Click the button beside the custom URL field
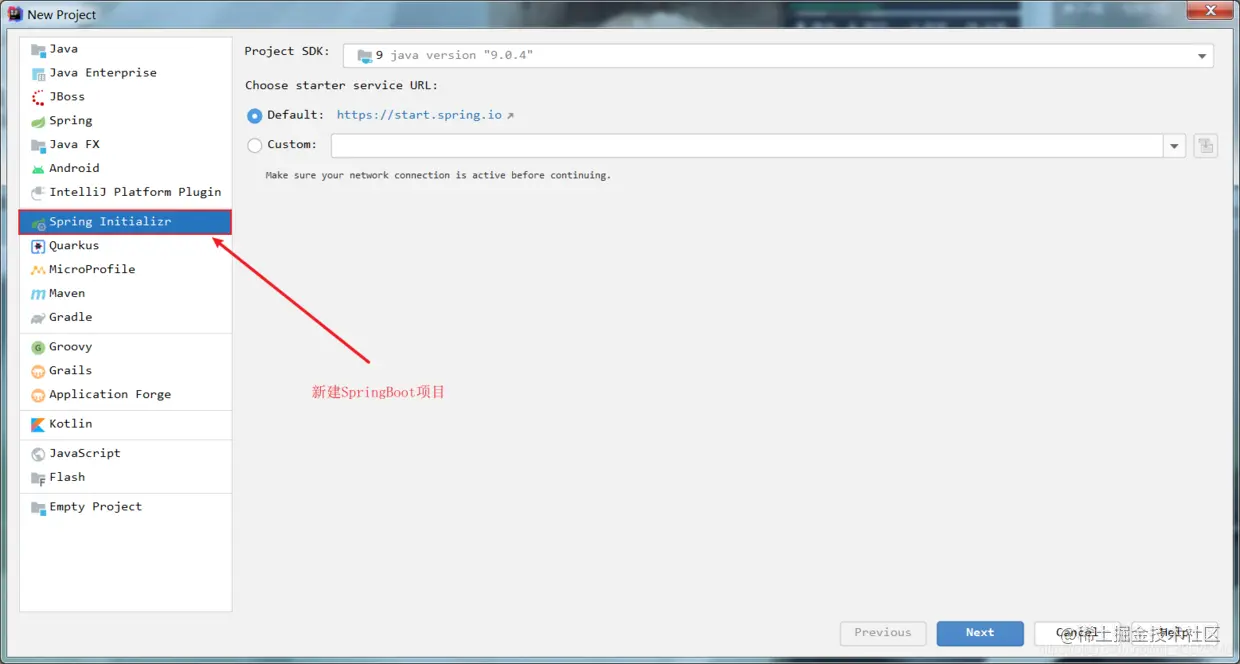 [x=1205, y=146]
